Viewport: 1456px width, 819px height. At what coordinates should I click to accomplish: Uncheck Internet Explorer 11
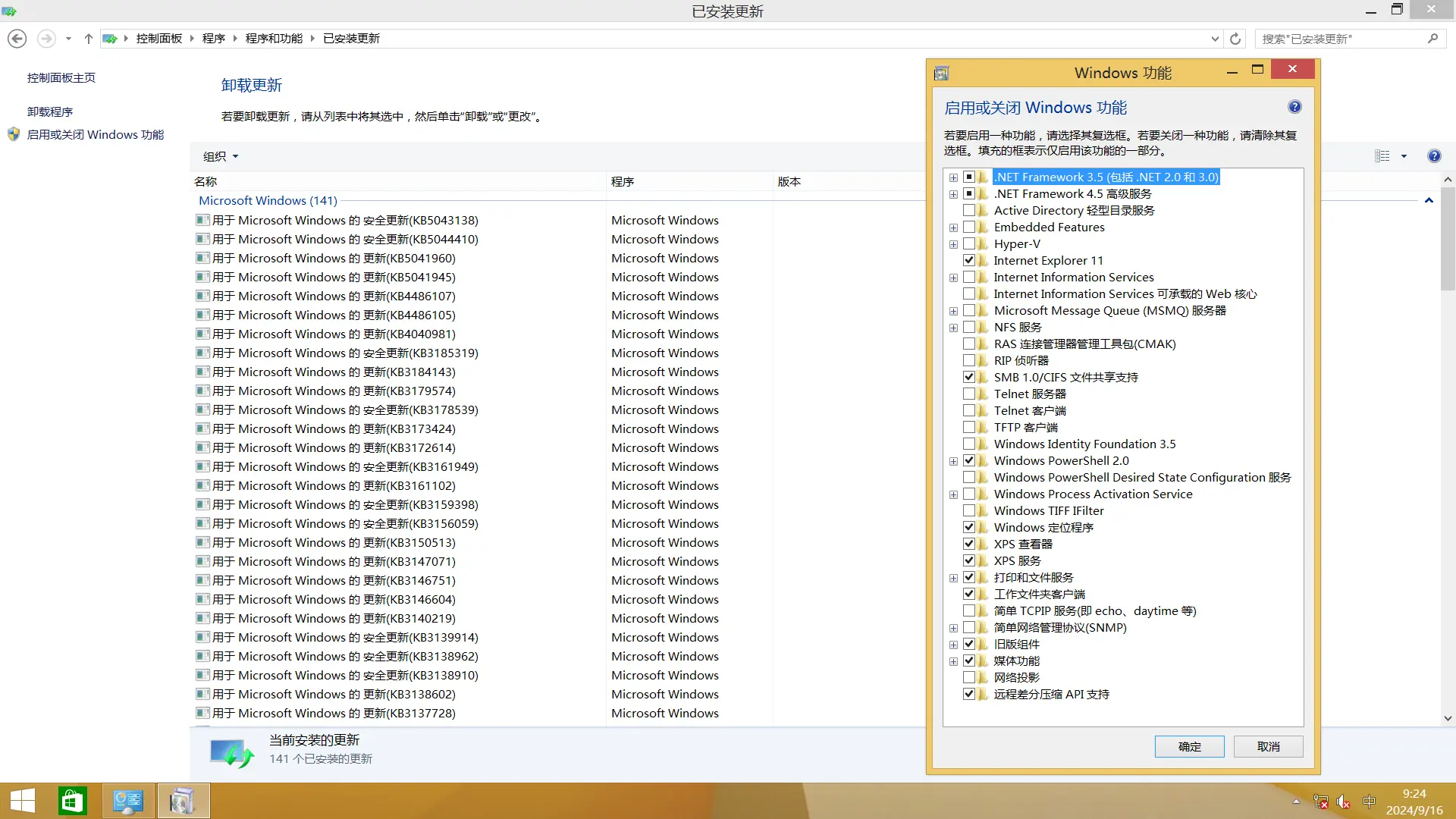coord(969,260)
